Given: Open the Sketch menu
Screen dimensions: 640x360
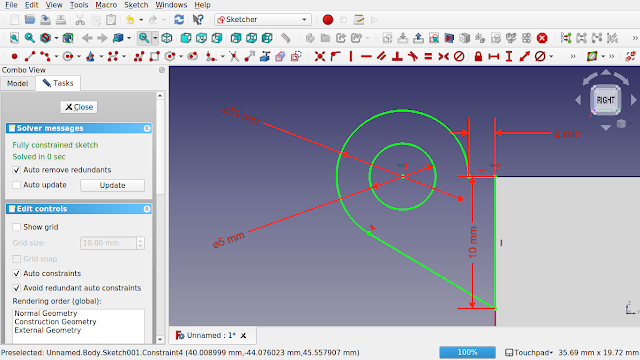Looking at the screenshot, I should tap(136, 5).
